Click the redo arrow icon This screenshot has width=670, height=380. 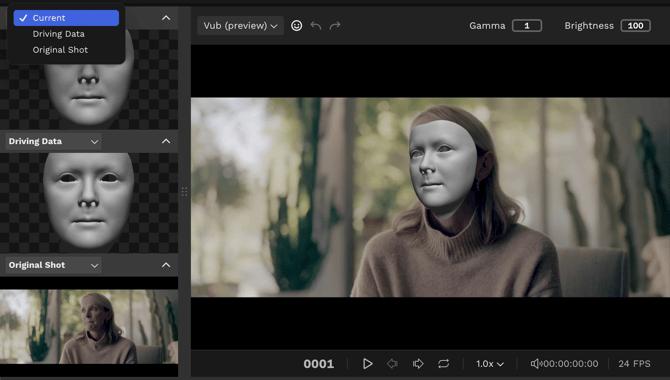pyautogui.click(x=335, y=26)
